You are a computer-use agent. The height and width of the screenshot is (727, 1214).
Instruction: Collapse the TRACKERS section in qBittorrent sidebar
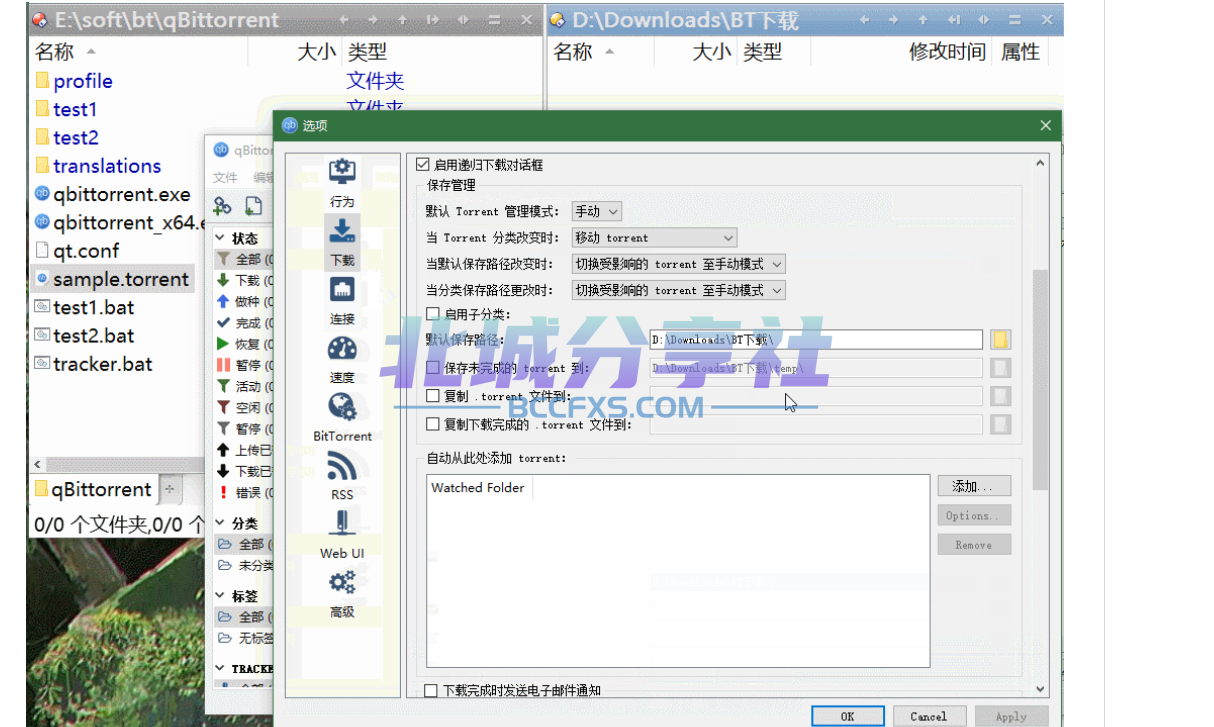point(221,668)
